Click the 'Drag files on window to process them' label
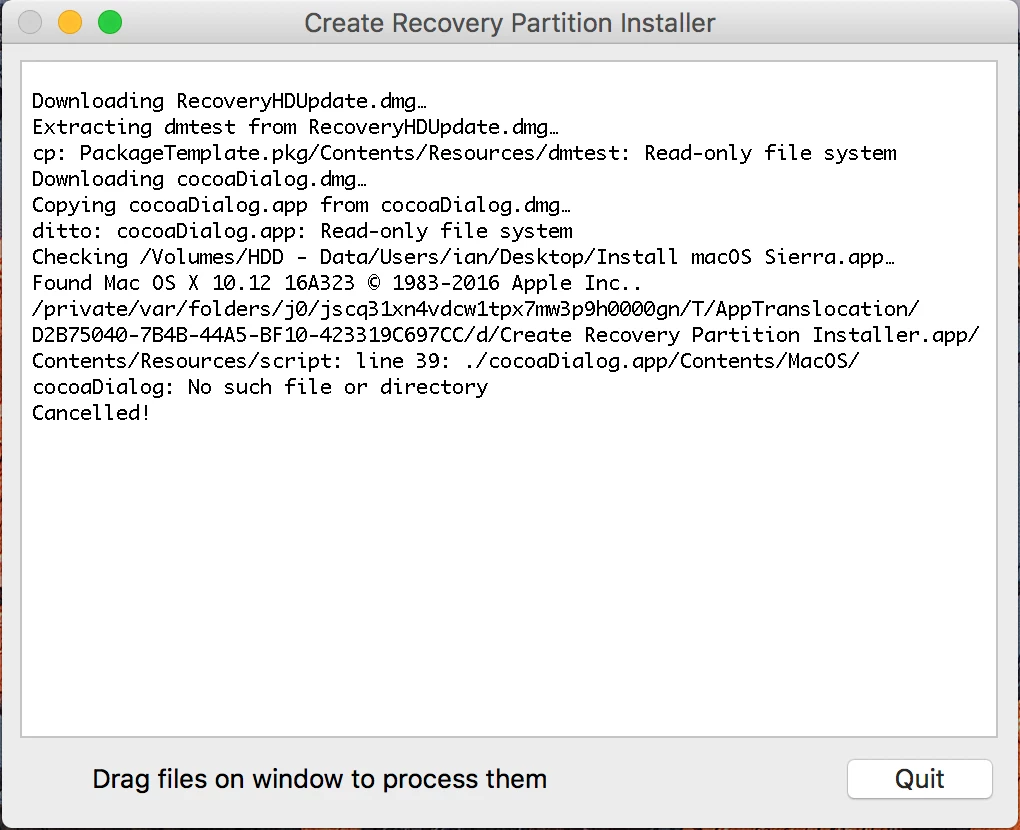1020x830 pixels. [x=319, y=779]
